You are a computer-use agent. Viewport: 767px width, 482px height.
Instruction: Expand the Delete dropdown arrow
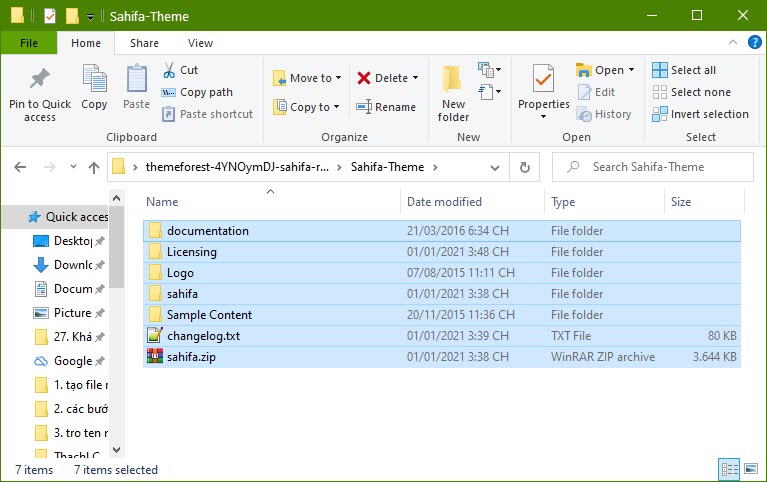[415, 78]
